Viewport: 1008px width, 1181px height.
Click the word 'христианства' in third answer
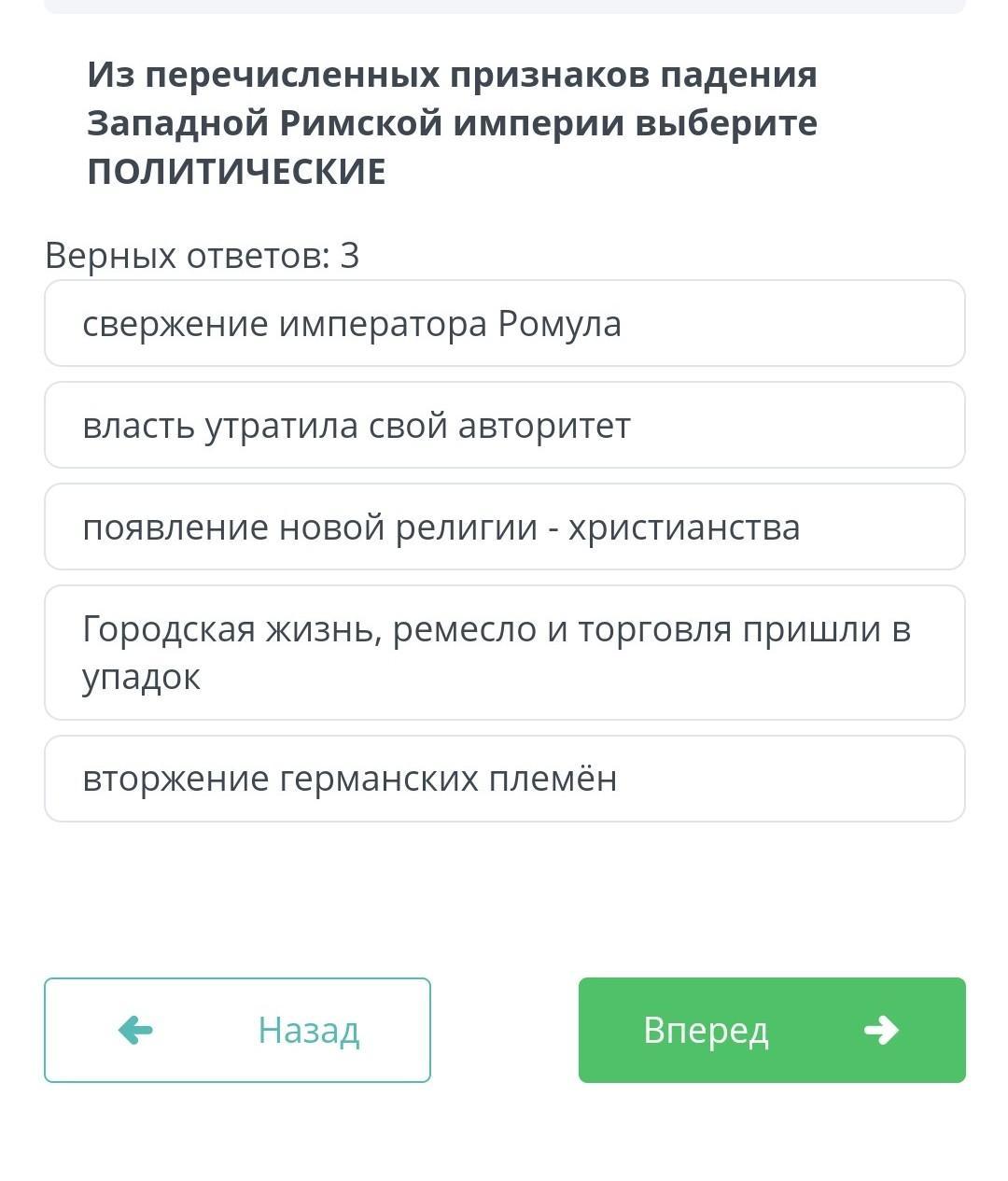[684, 527]
